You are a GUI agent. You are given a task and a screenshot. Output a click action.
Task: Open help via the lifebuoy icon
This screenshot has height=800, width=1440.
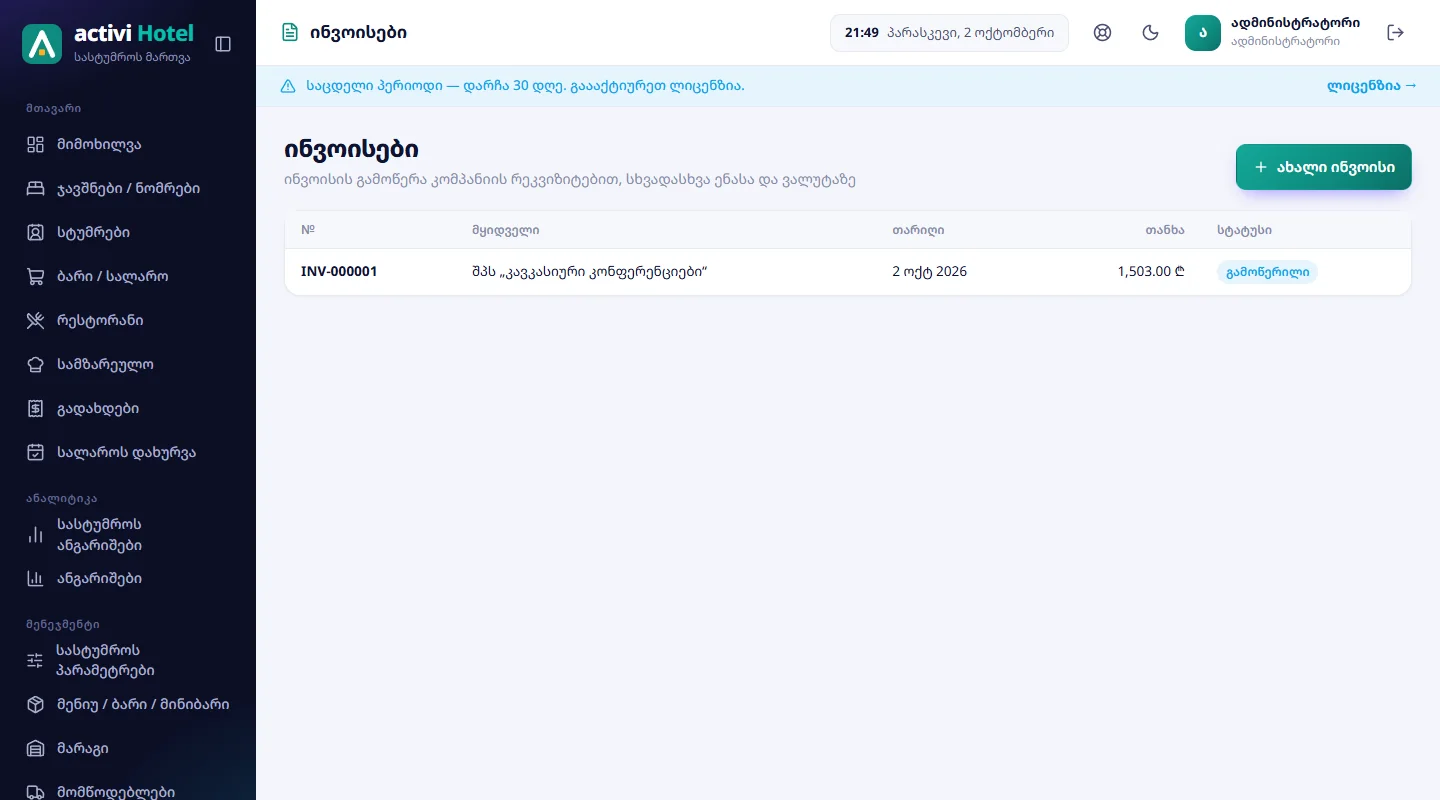coord(1103,32)
